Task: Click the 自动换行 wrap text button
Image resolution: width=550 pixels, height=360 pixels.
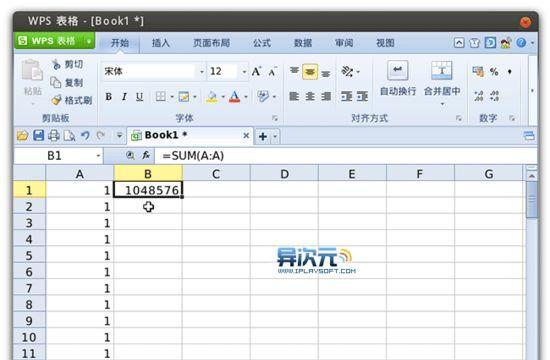Action: coord(398,79)
